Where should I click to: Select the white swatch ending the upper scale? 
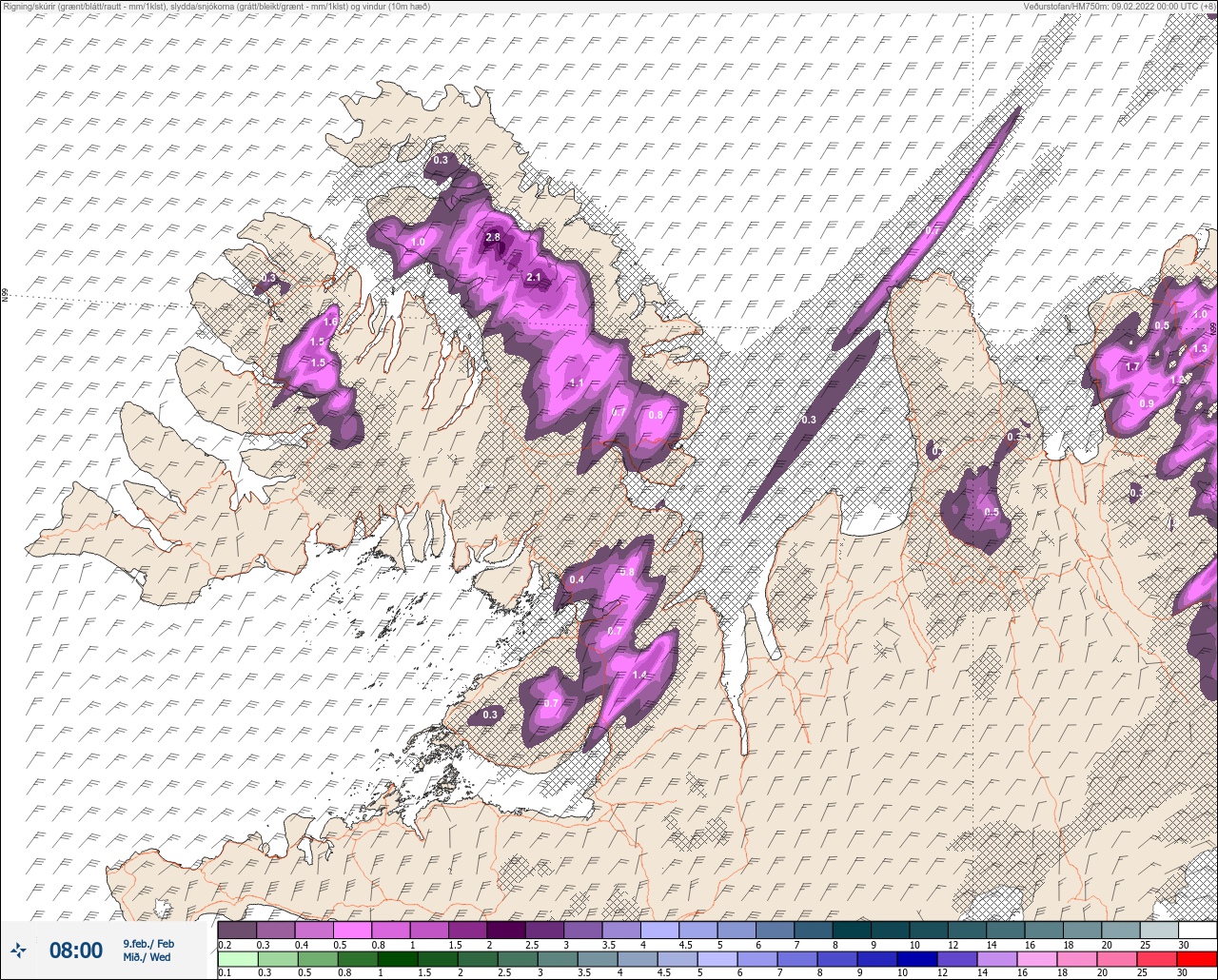[x=1197, y=930]
